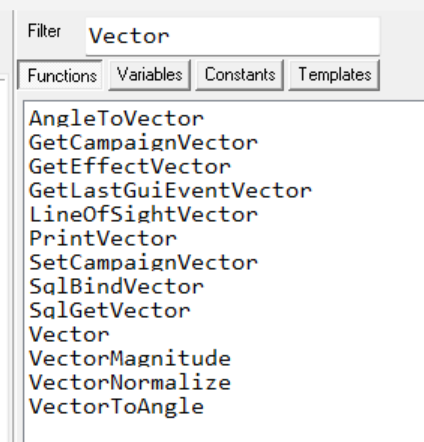Viewport: 424px width, 442px height.
Task: Select PrintVector in the list
Action: [x=103, y=238]
